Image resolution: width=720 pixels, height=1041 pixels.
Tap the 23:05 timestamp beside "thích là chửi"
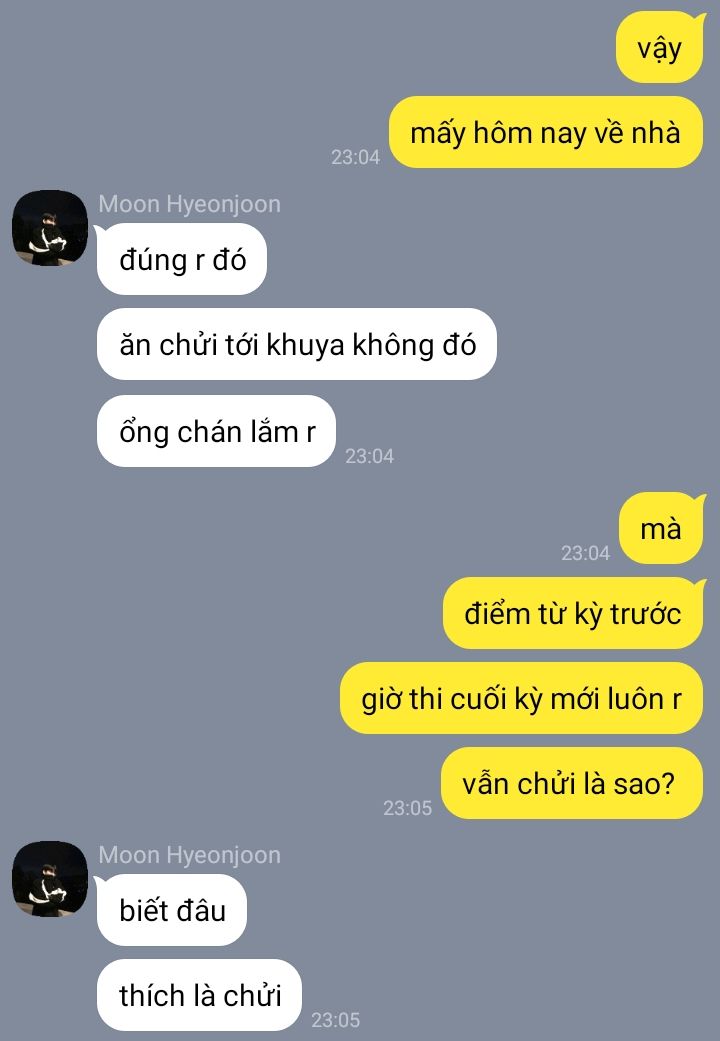[335, 1020]
